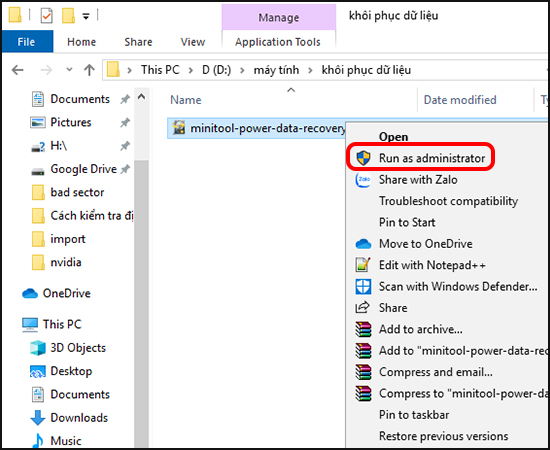Go back with the Back arrow
This screenshot has width=550, height=450.
[x=18, y=70]
